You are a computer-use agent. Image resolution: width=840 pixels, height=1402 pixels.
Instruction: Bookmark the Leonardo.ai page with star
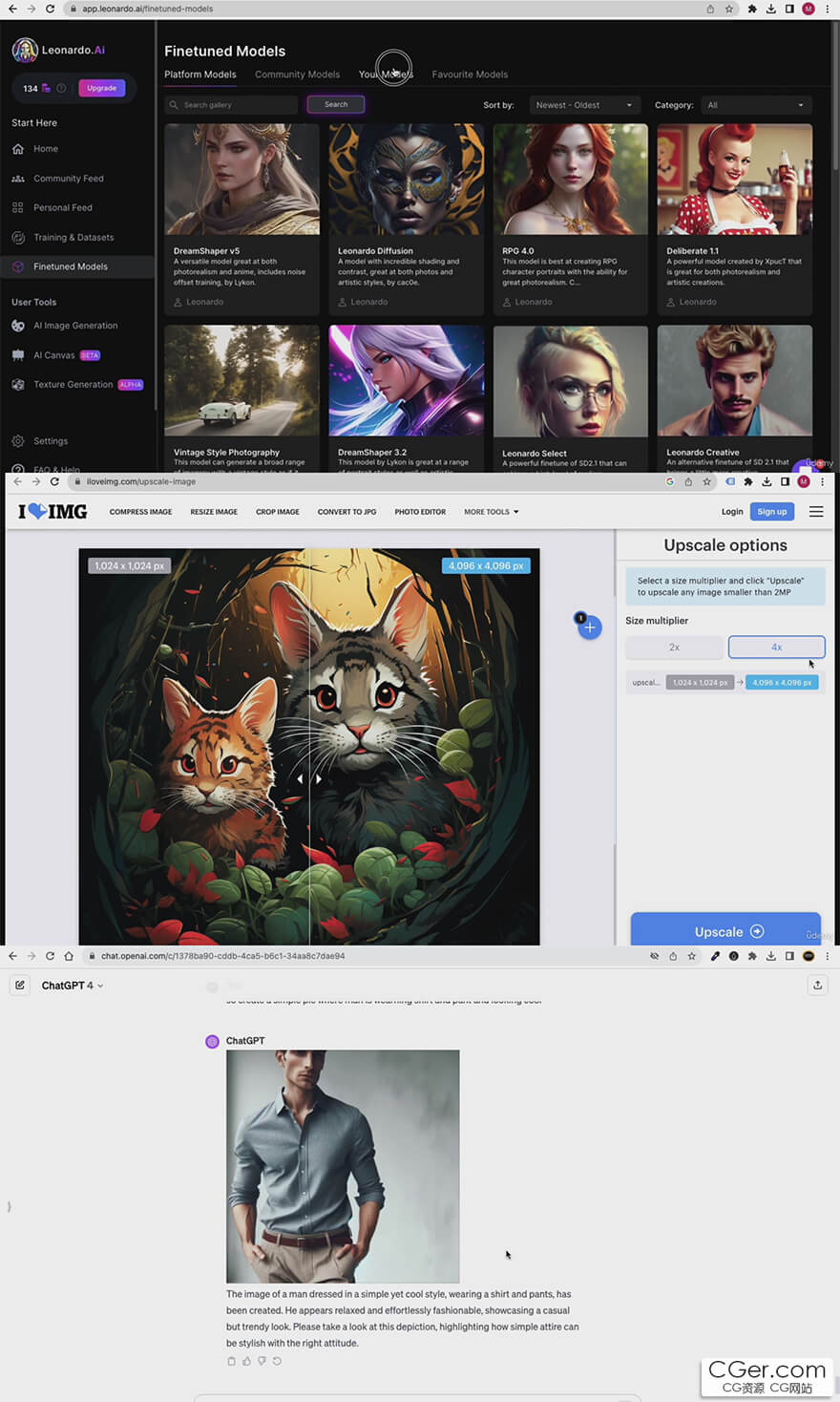[729, 9]
